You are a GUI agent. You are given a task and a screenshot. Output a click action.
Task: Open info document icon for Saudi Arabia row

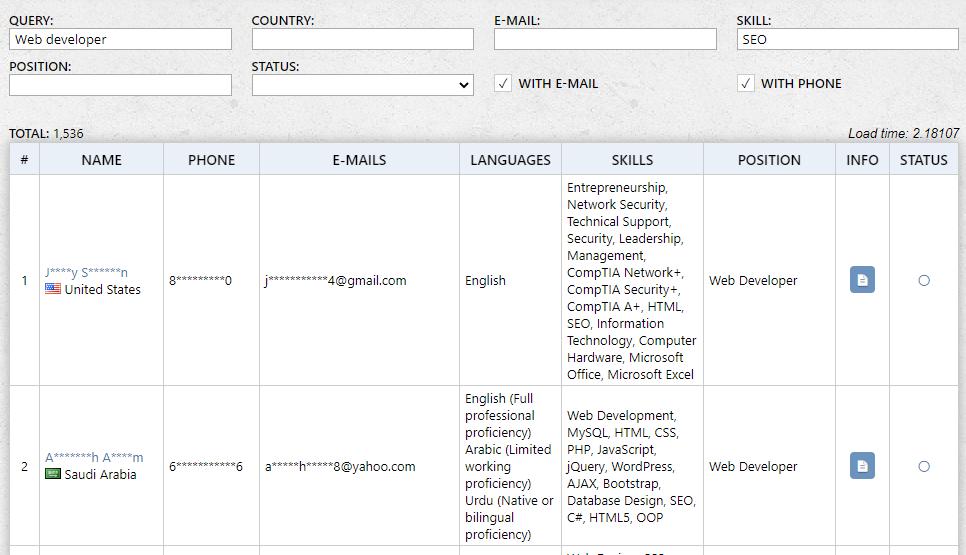(862, 466)
